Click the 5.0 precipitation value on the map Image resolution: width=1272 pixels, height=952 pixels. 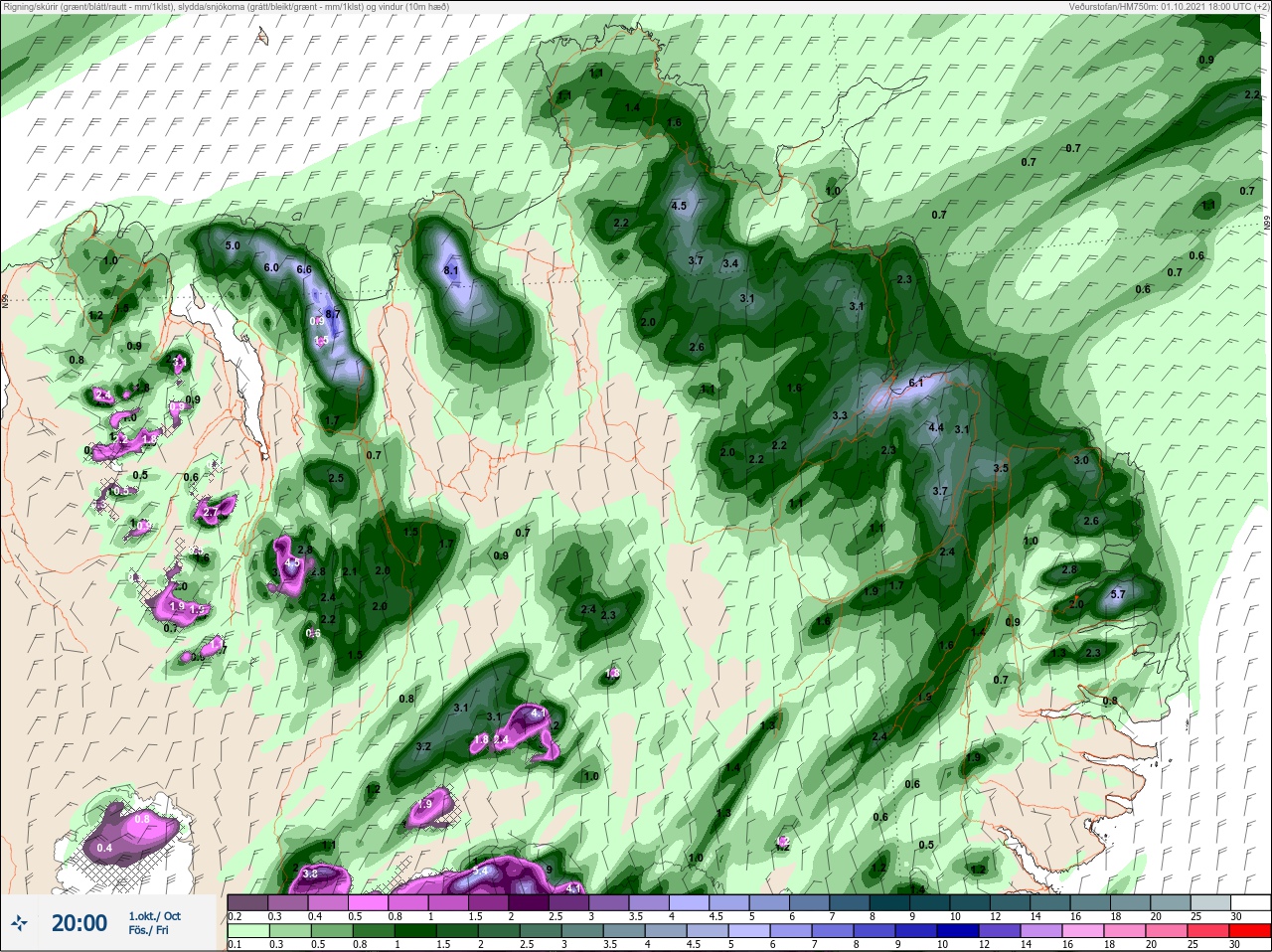click(x=234, y=245)
